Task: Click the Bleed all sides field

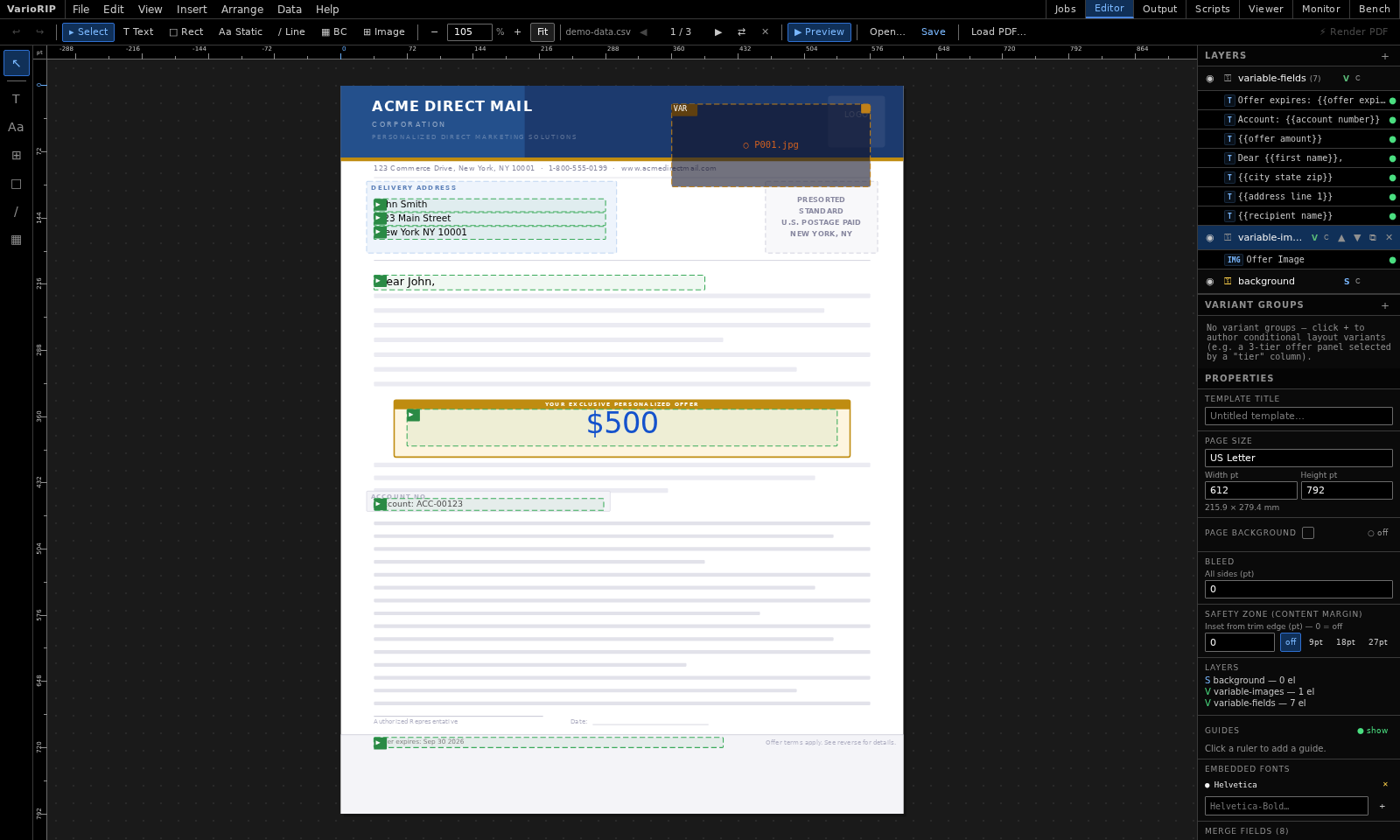Action: pyautogui.click(x=1298, y=590)
